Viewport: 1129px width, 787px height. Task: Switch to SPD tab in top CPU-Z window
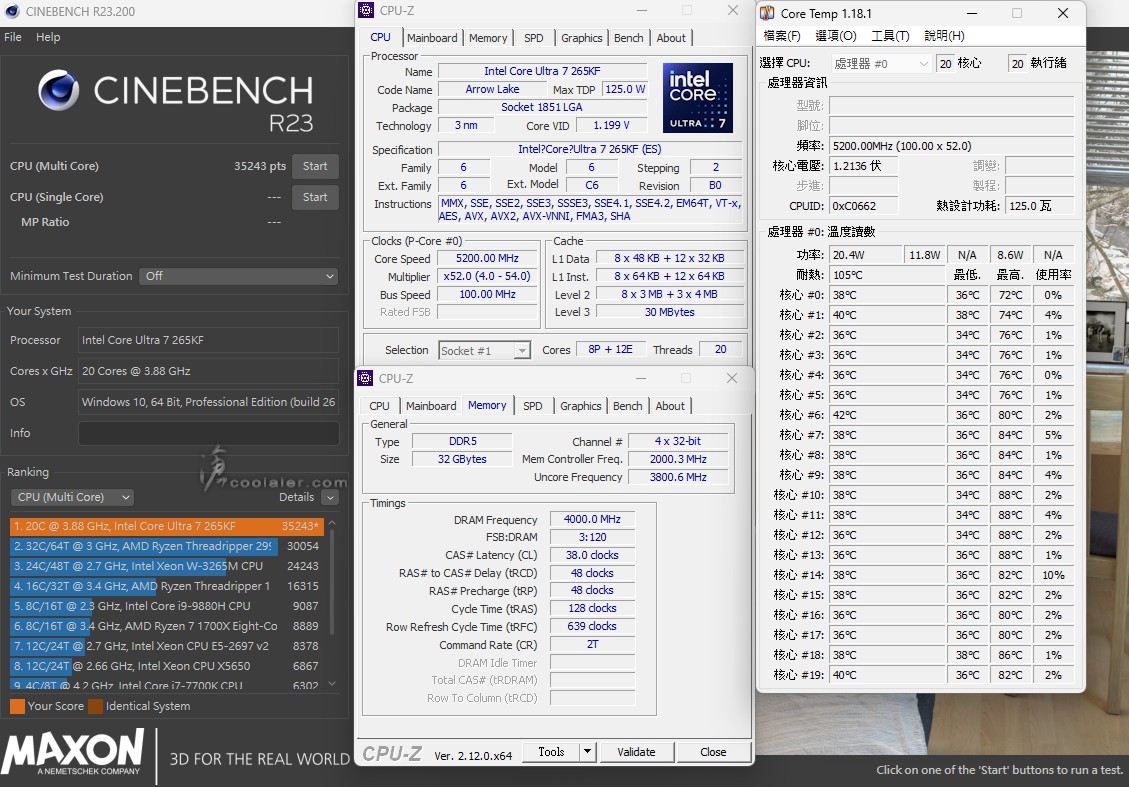point(534,38)
